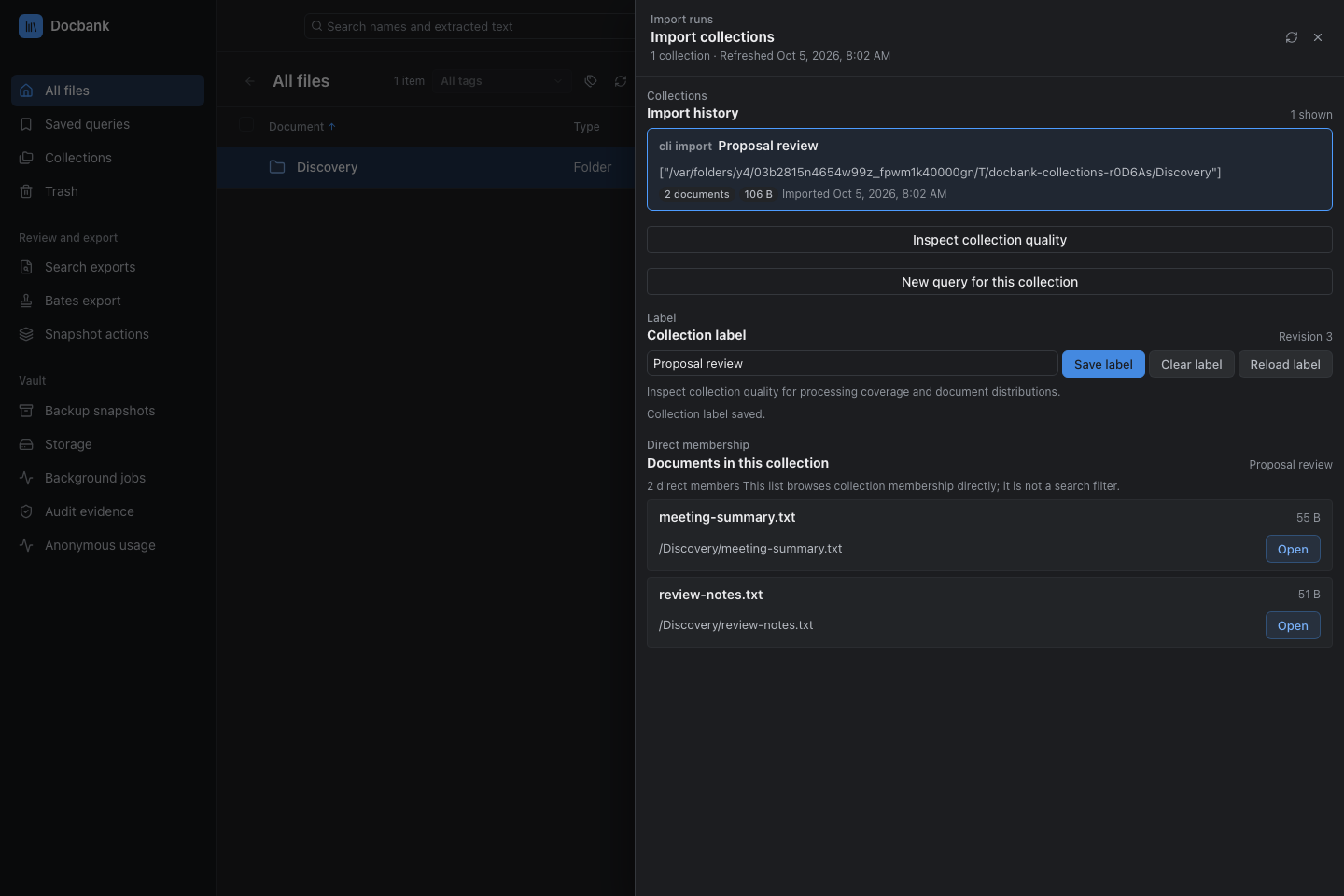Save the collection label
This screenshot has height=896, width=1344.
click(x=1103, y=364)
